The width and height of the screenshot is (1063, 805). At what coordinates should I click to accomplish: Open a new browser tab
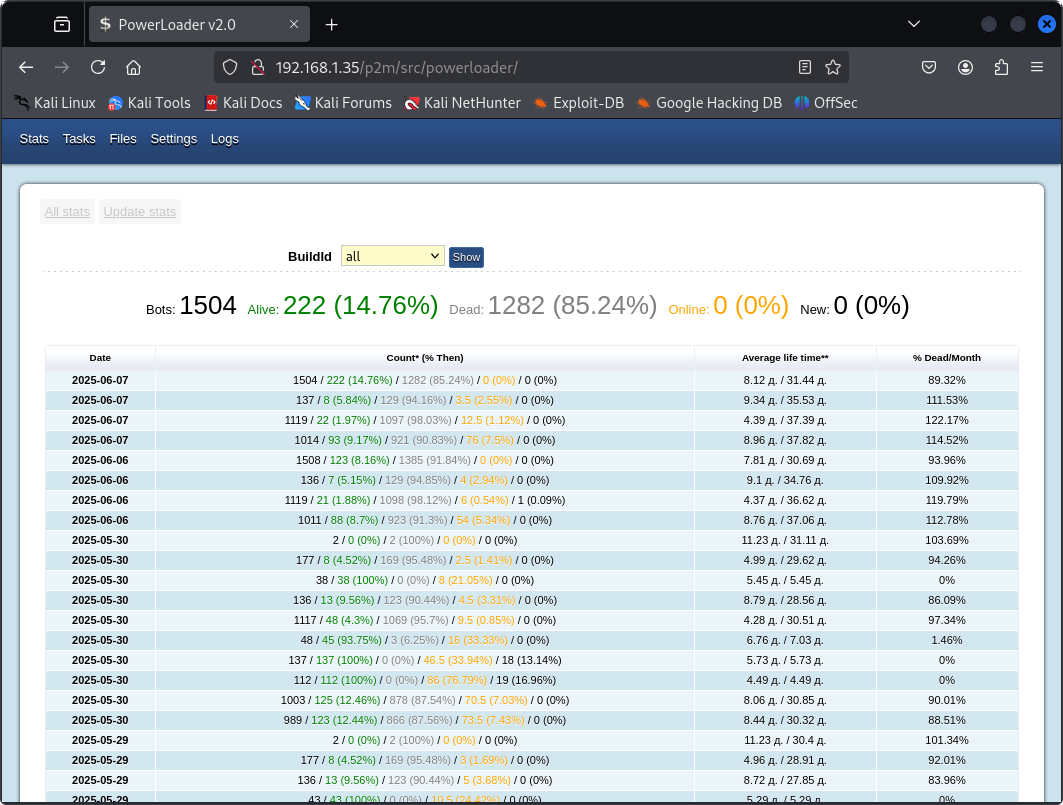(332, 24)
